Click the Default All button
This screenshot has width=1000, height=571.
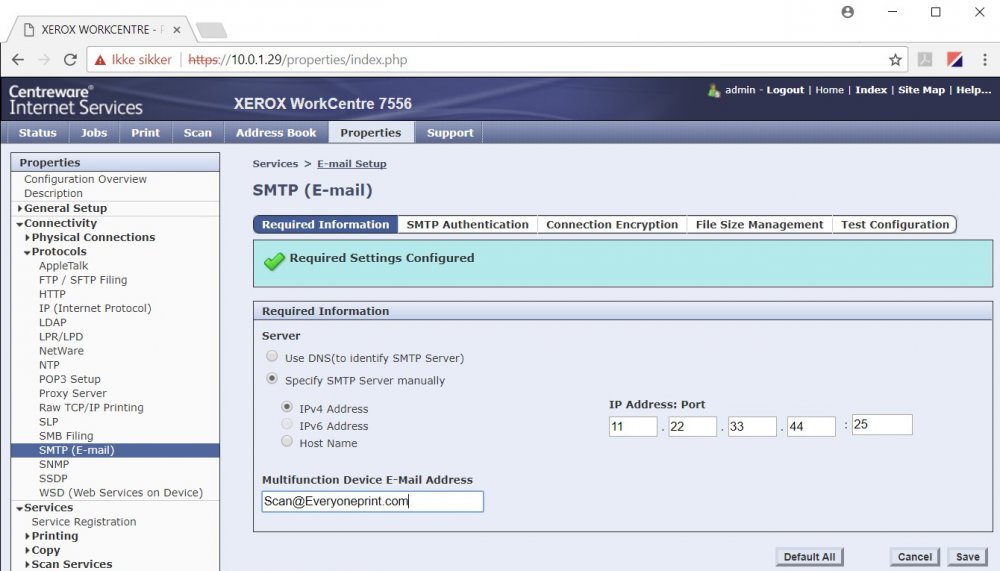(x=809, y=557)
